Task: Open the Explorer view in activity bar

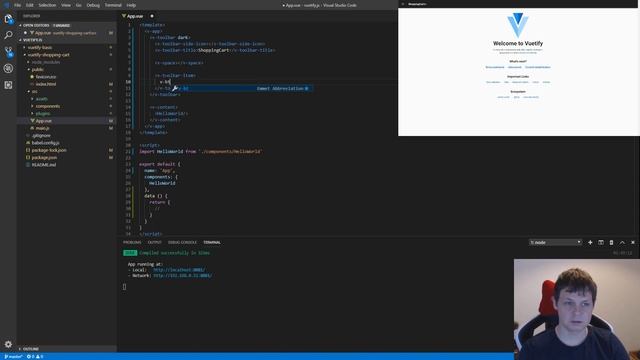Action: pos(8,19)
